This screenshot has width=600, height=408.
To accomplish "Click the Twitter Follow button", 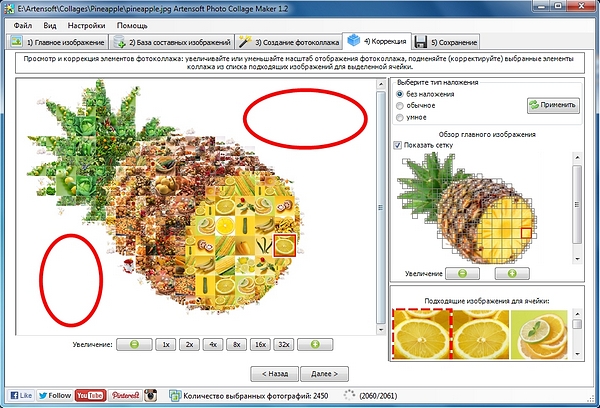I will pyautogui.click(x=55, y=395).
